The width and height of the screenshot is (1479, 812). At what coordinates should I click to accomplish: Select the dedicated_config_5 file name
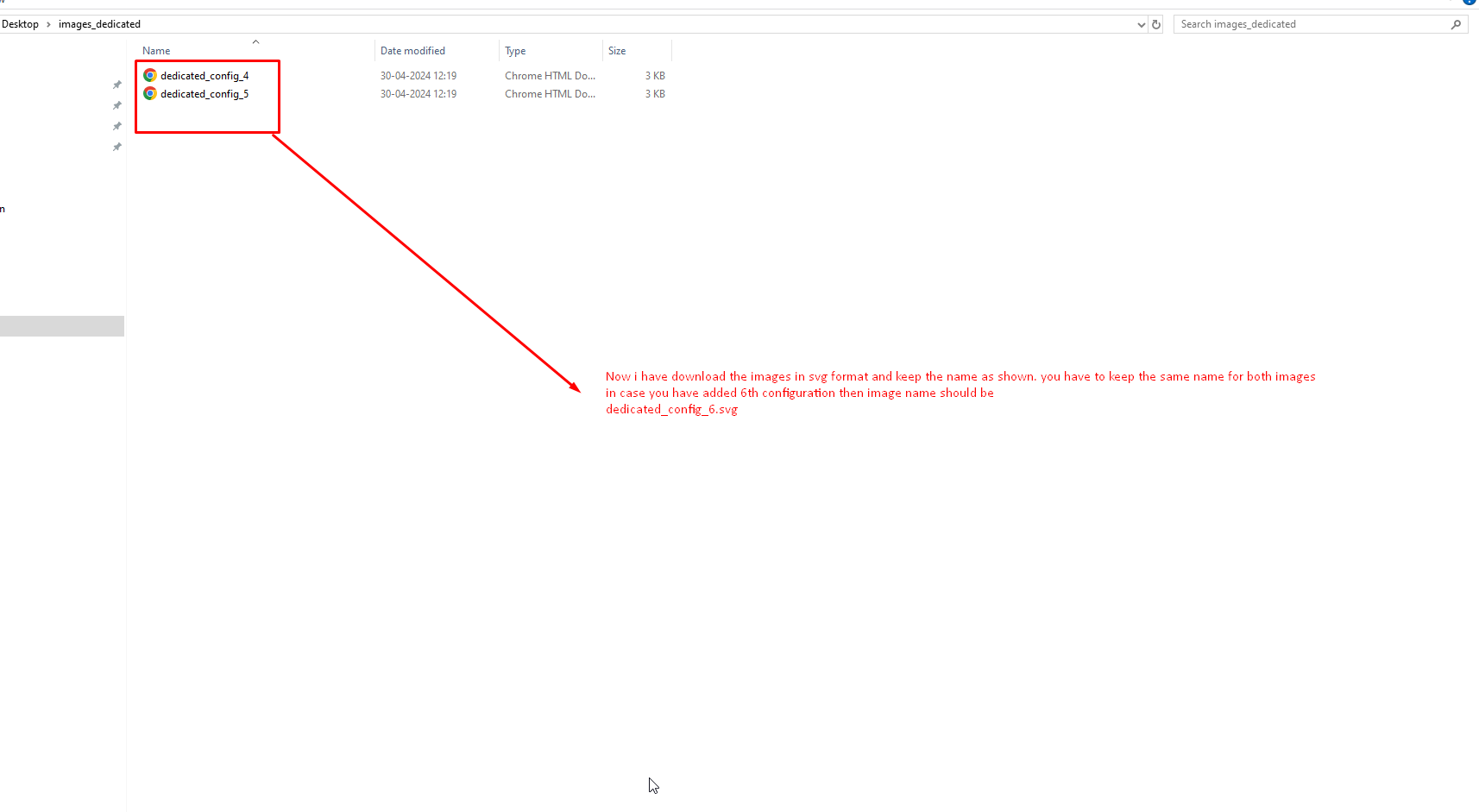coord(205,94)
